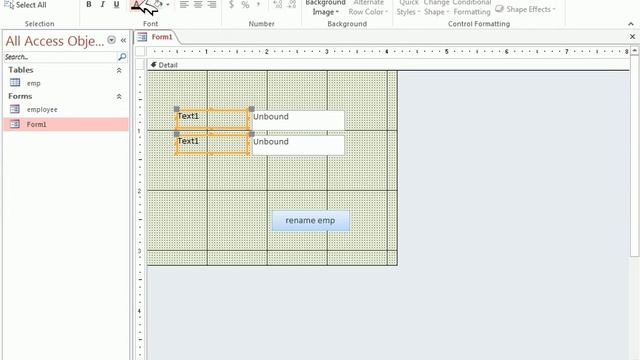Screen dimensions: 640x360
Task: Open Background Image dropdown
Action: pyautogui.click(x=325, y=8)
